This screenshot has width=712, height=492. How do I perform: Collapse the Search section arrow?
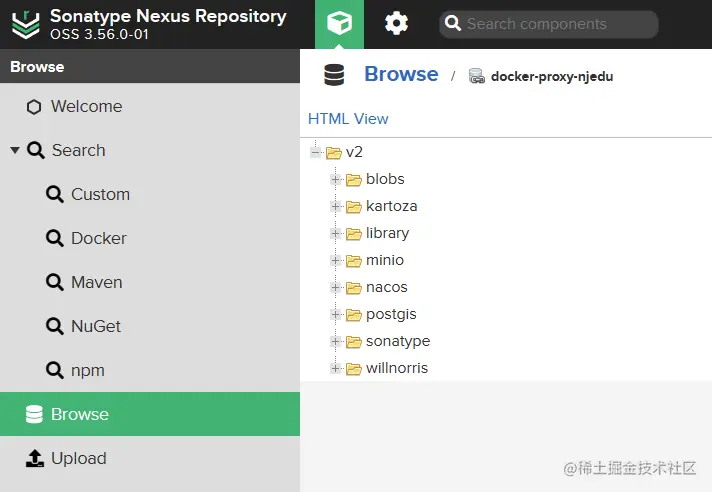tap(15, 150)
